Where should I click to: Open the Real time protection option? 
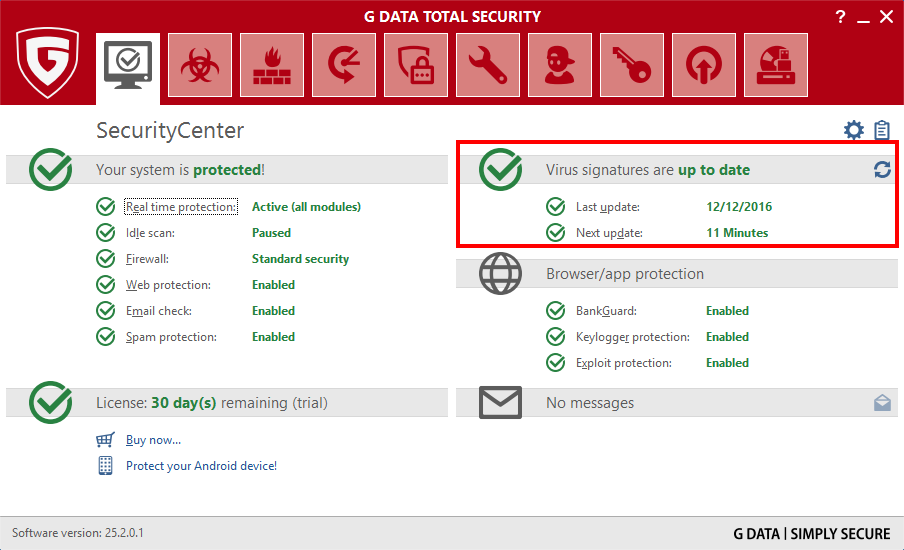tap(181, 207)
